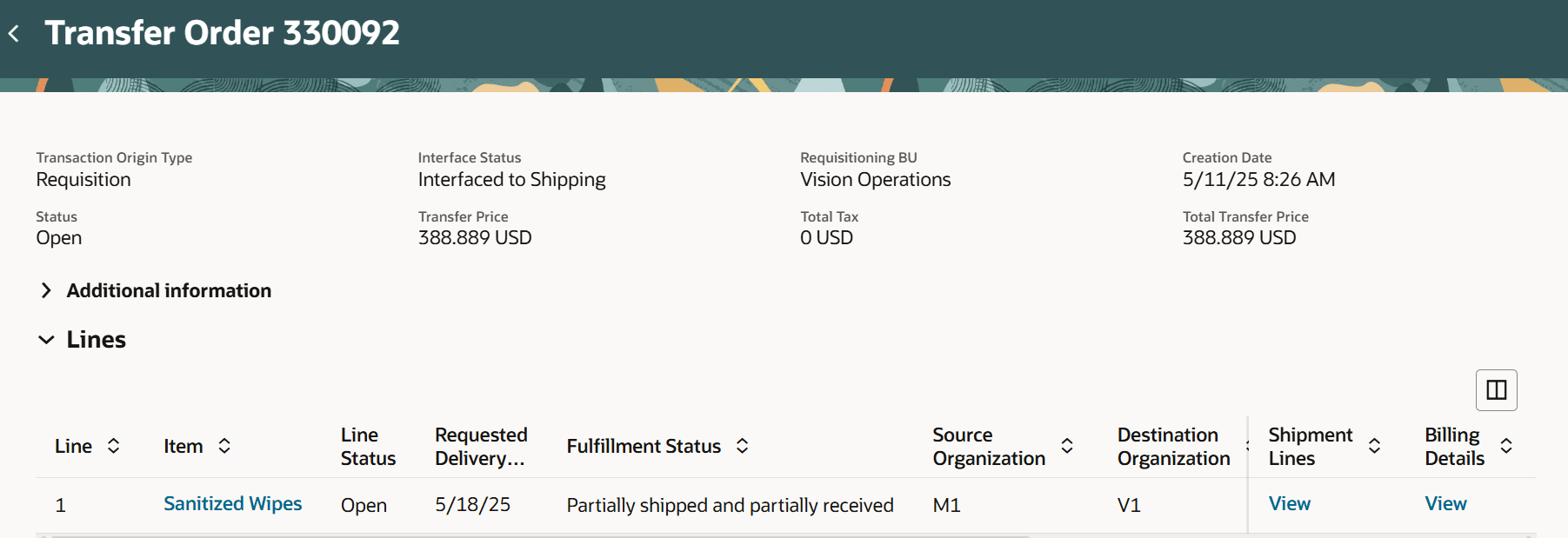Expand the Additional information section
Image resolution: width=1568 pixels, height=538 pixels.
pyautogui.click(x=47, y=290)
